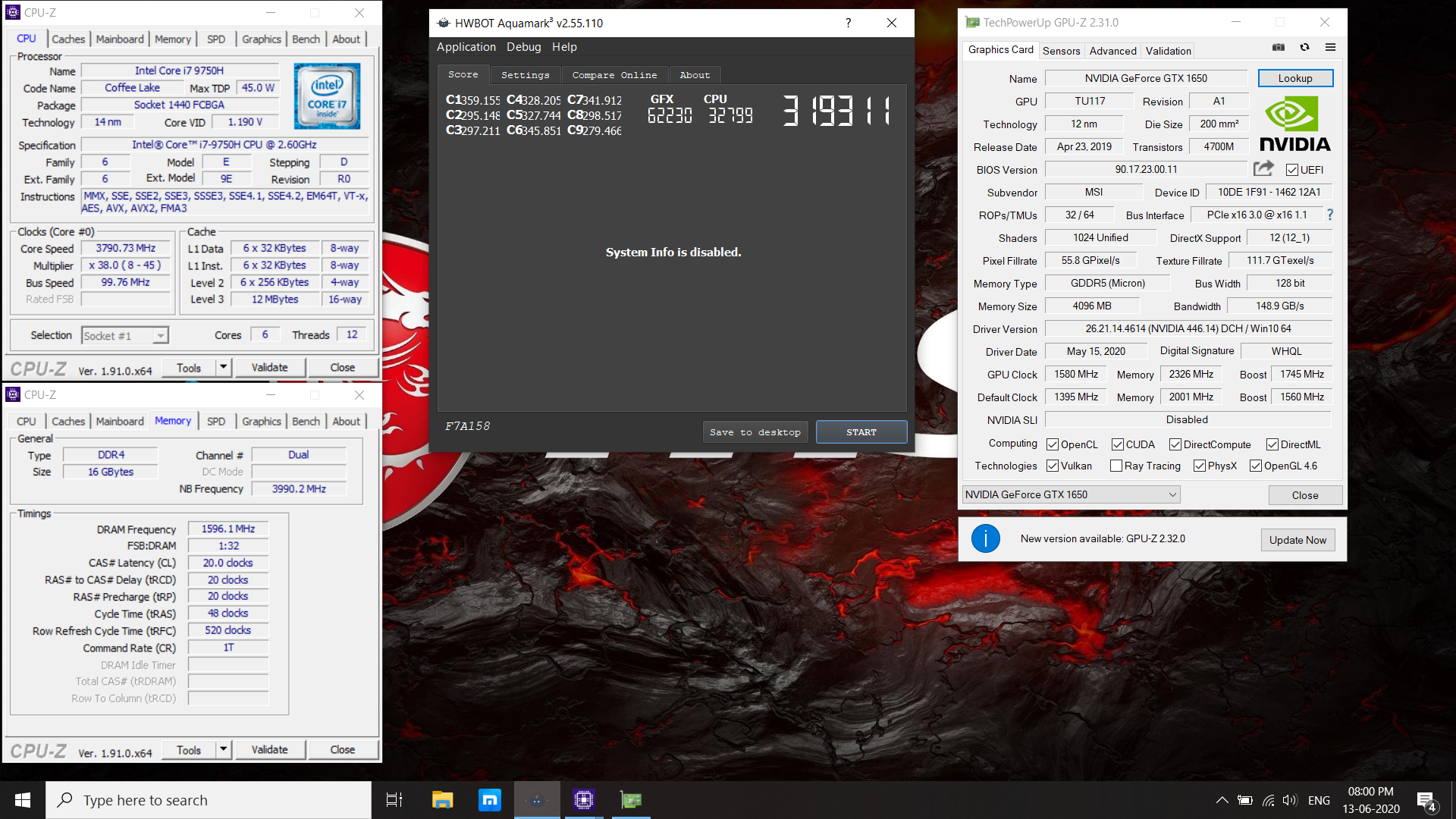The image size is (1456, 819).
Task: Open the Socket #1 selection dropdown
Action: tap(125, 335)
